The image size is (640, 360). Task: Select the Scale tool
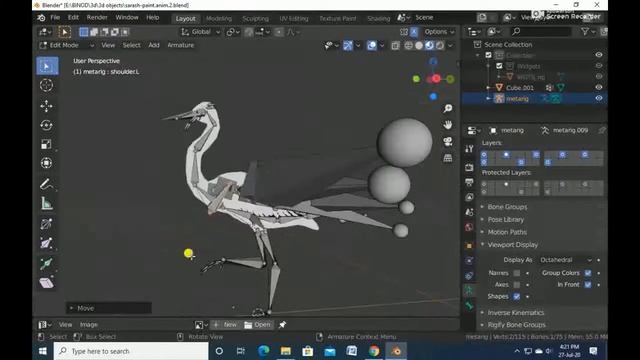click(47, 144)
